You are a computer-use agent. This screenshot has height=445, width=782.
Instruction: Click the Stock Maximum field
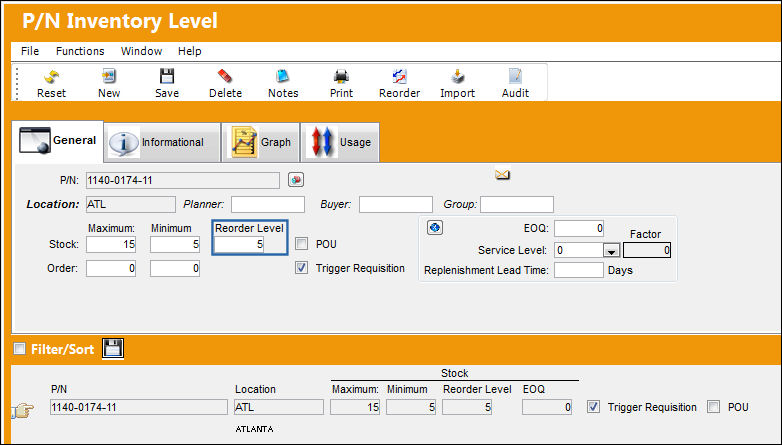point(111,244)
